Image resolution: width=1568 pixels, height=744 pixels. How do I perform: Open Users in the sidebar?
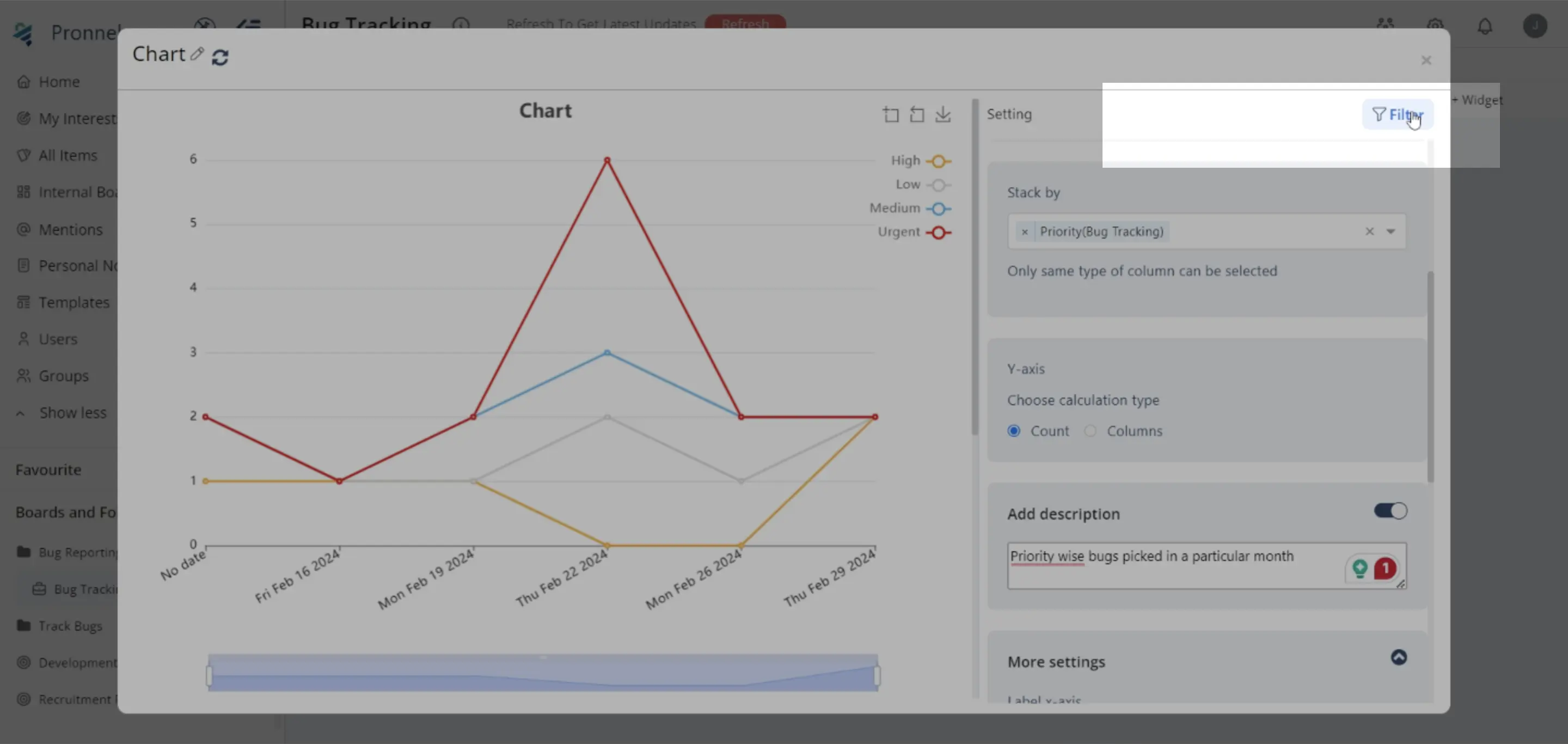tap(58, 339)
